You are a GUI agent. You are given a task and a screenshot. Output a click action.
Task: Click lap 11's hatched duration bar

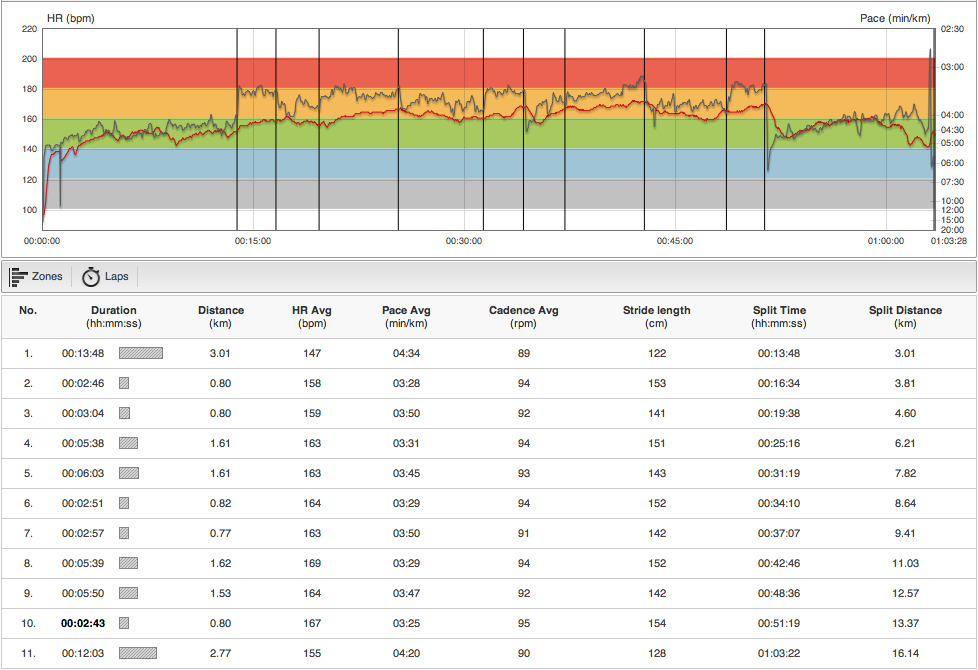pyautogui.click(x=138, y=653)
